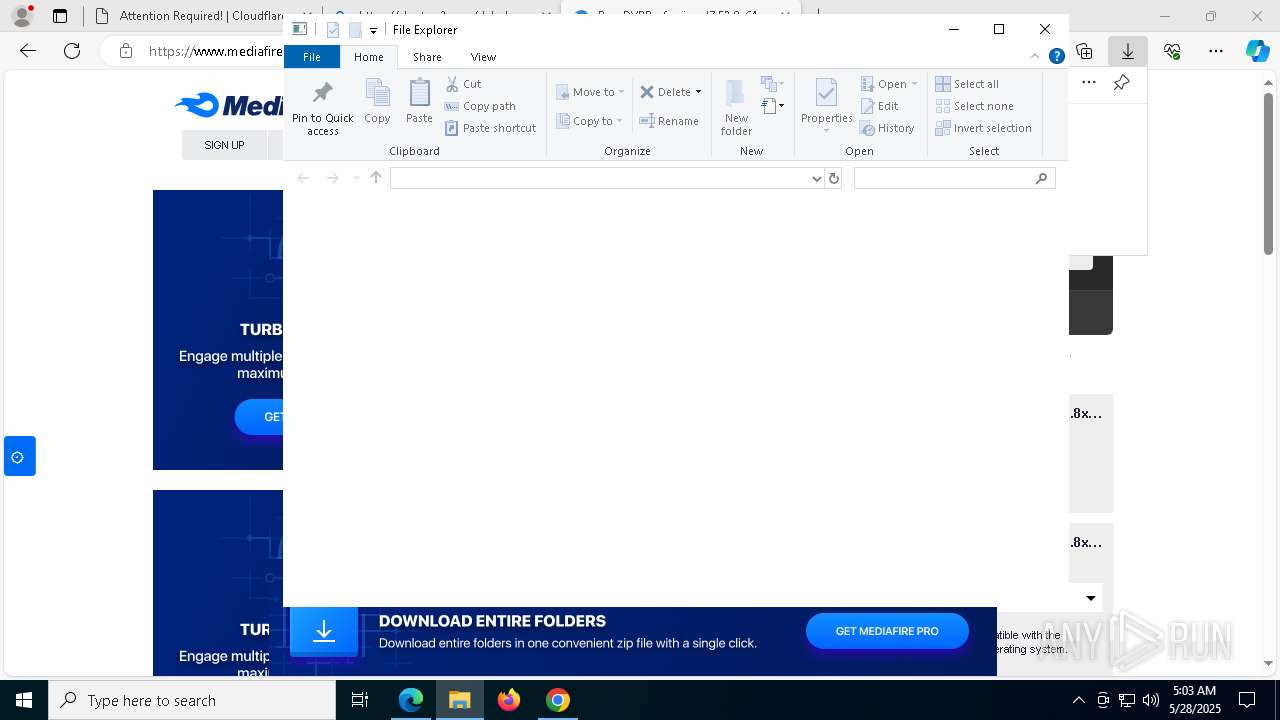Viewport: 1280px width, 720px height.
Task: Choose Copy path in ribbon
Action: tap(480, 106)
